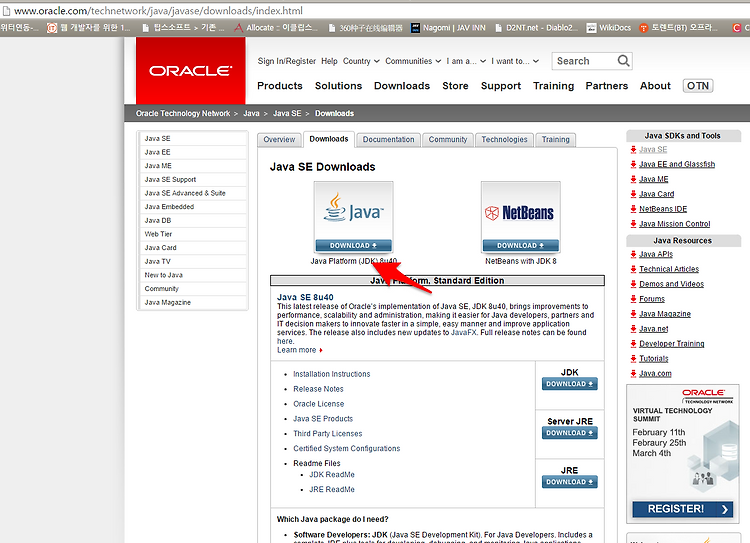750x543 pixels.
Task: Open the Support menu
Action: coord(501,86)
